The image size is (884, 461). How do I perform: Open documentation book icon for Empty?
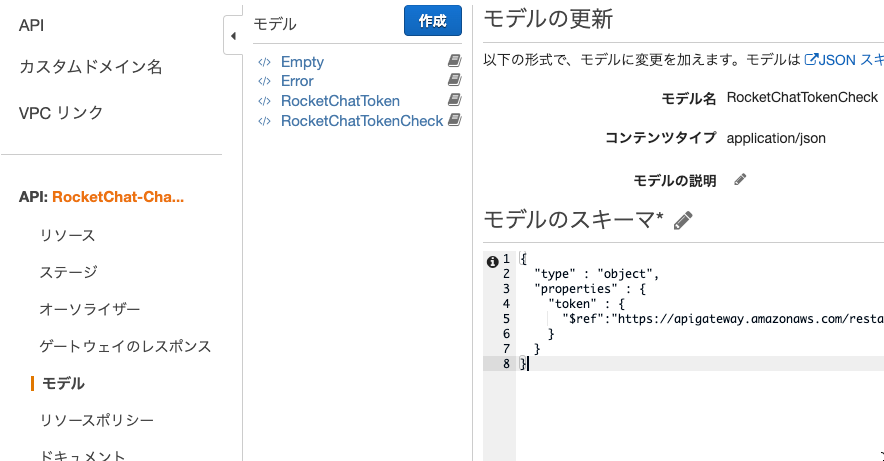[x=454, y=60]
